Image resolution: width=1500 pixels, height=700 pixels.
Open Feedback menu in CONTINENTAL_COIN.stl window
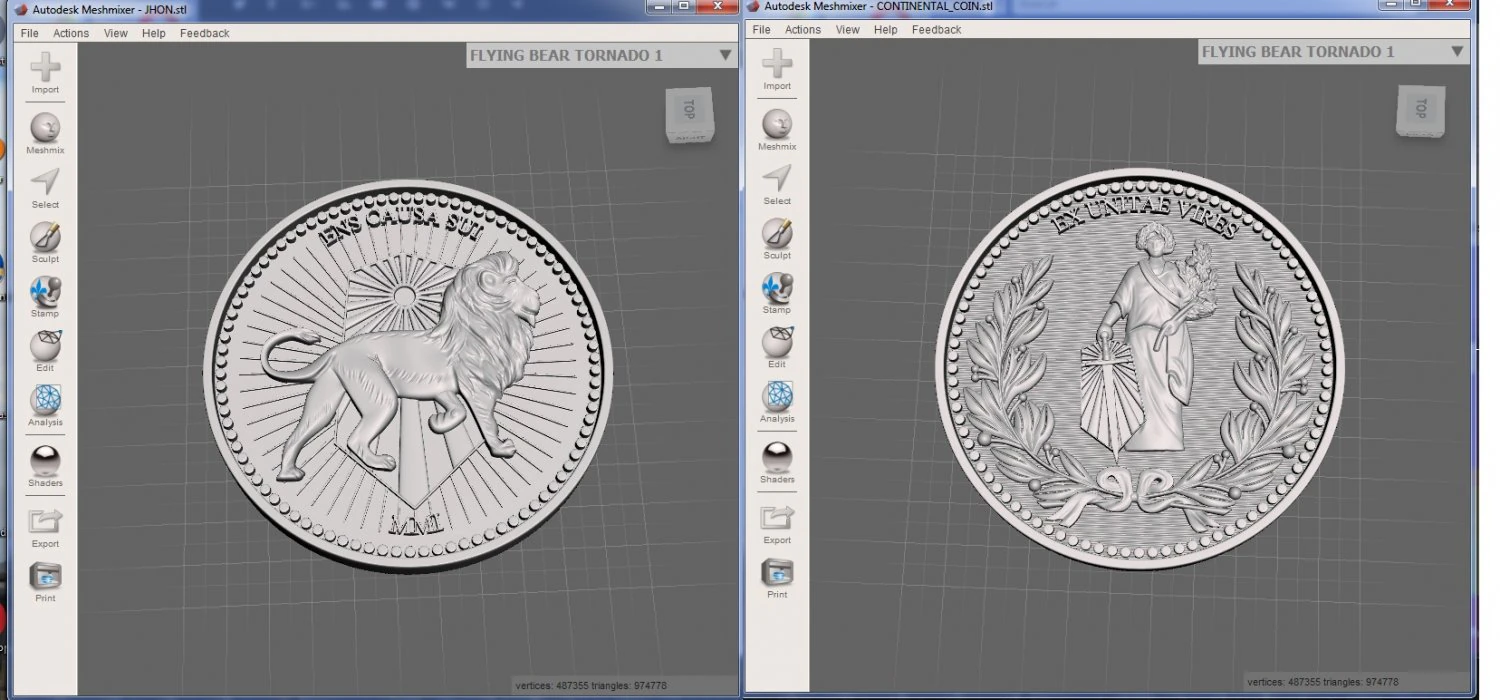point(937,30)
